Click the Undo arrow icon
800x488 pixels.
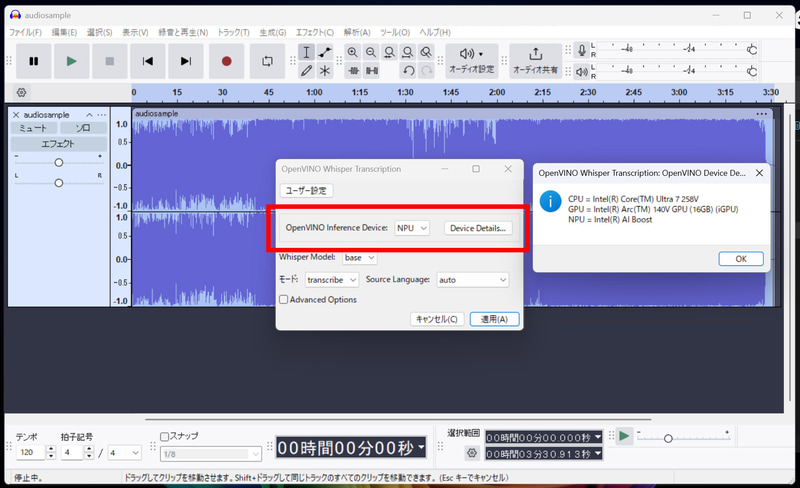(x=408, y=70)
